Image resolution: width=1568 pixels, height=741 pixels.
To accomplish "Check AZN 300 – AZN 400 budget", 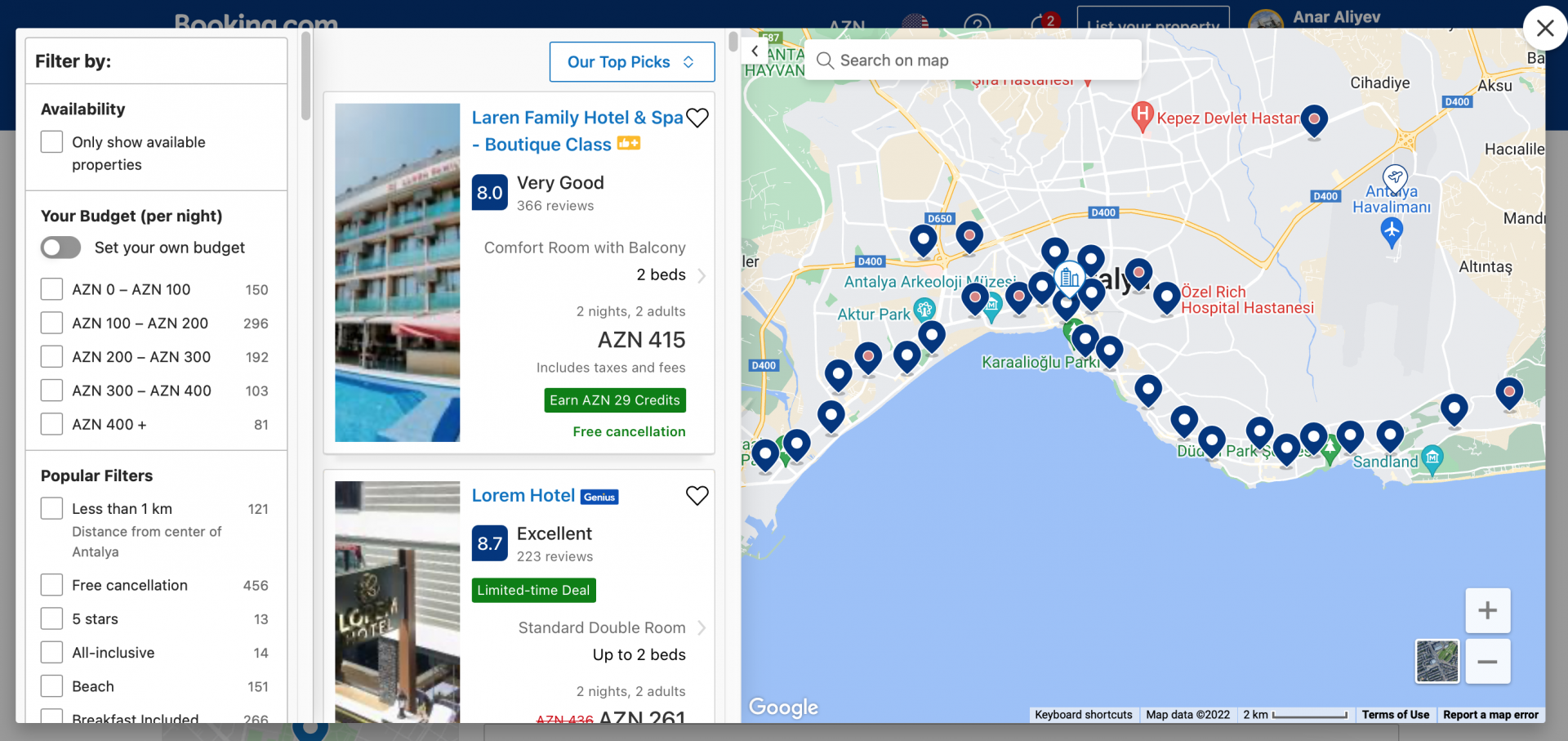I will click(x=51, y=391).
